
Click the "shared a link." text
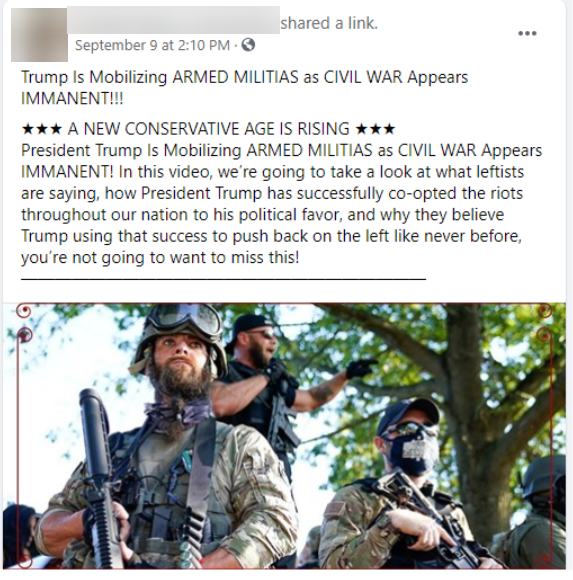click(329, 23)
